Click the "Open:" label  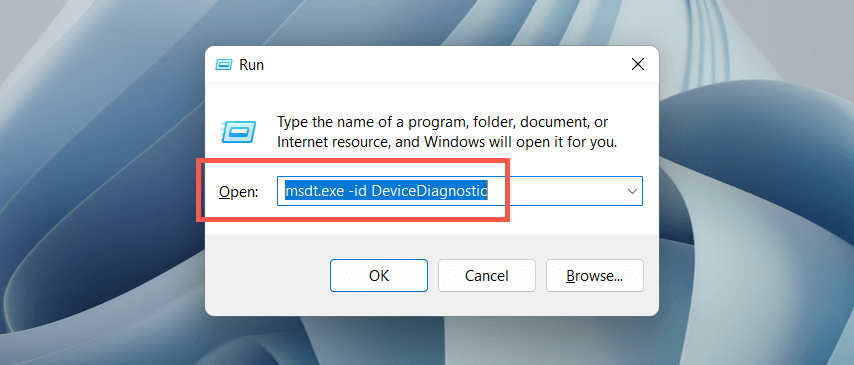point(239,192)
